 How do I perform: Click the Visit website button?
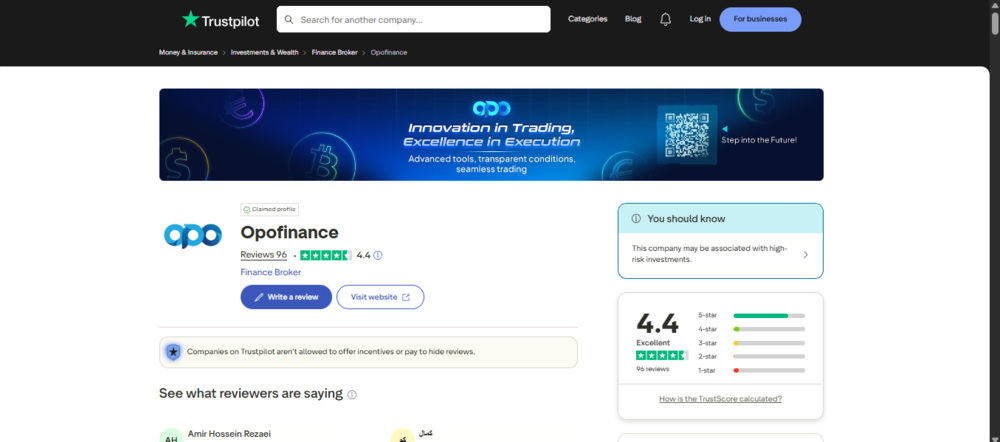pyautogui.click(x=380, y=297)
